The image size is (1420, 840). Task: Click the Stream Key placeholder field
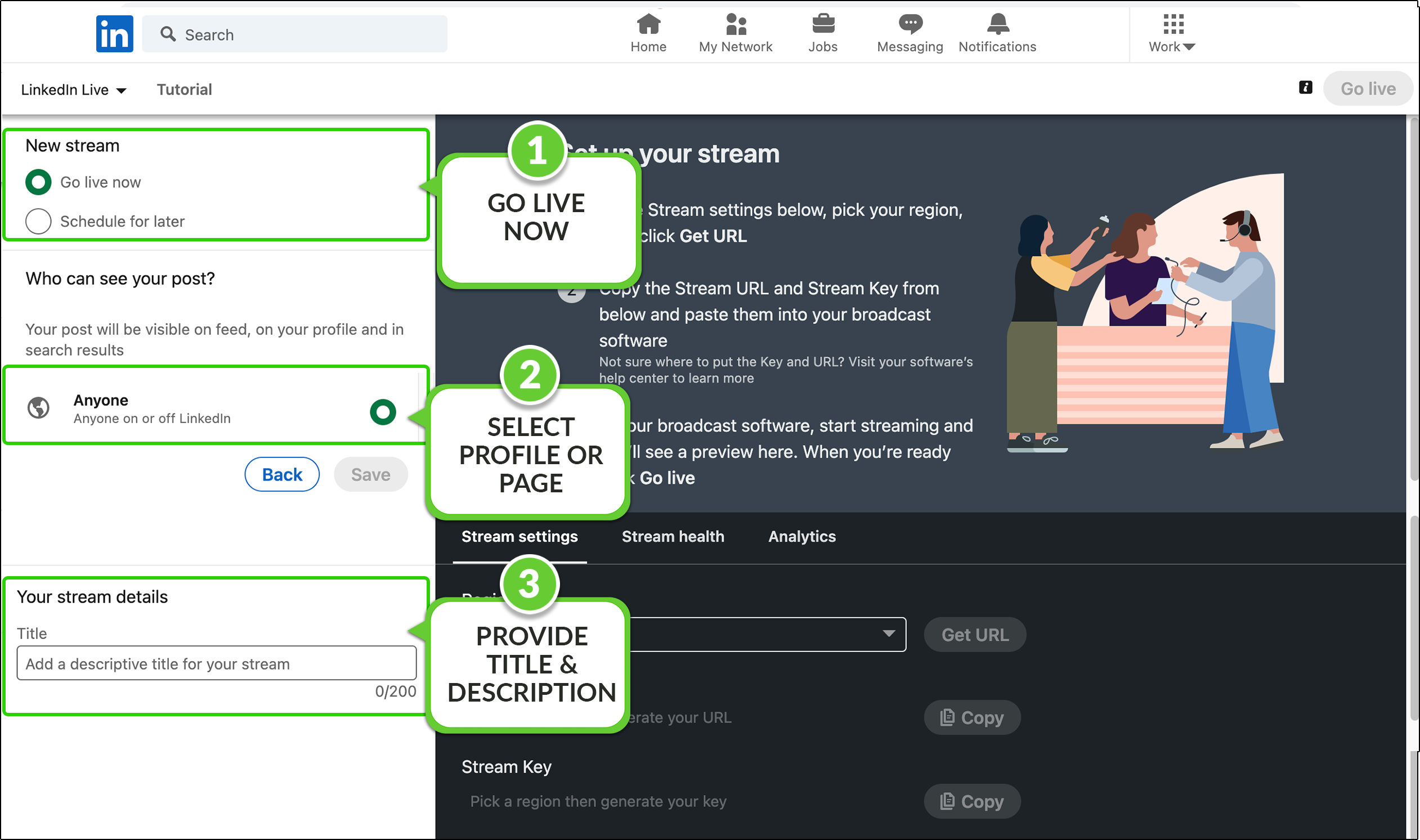point(598,801)
